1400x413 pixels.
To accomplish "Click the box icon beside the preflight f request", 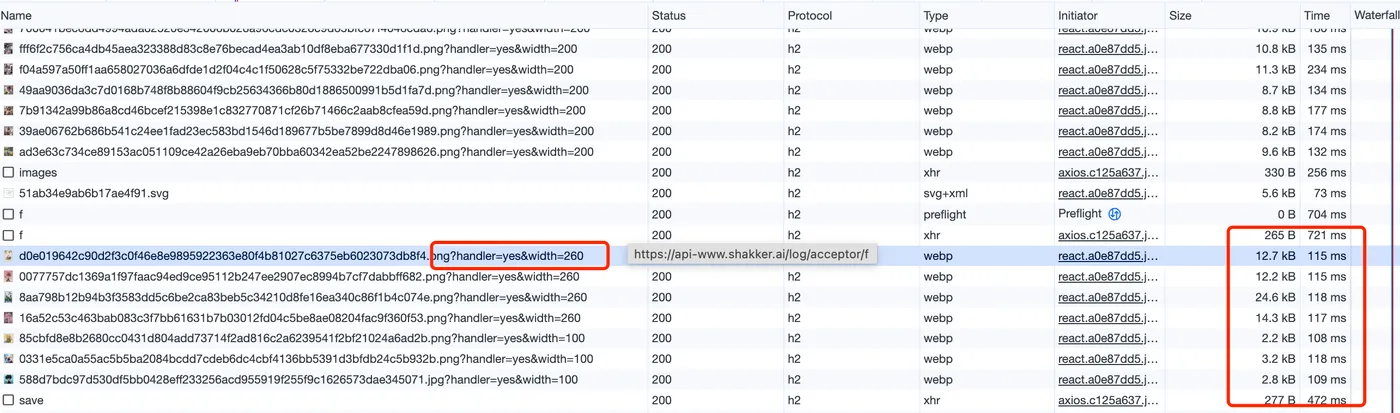I will pos(9,214).
